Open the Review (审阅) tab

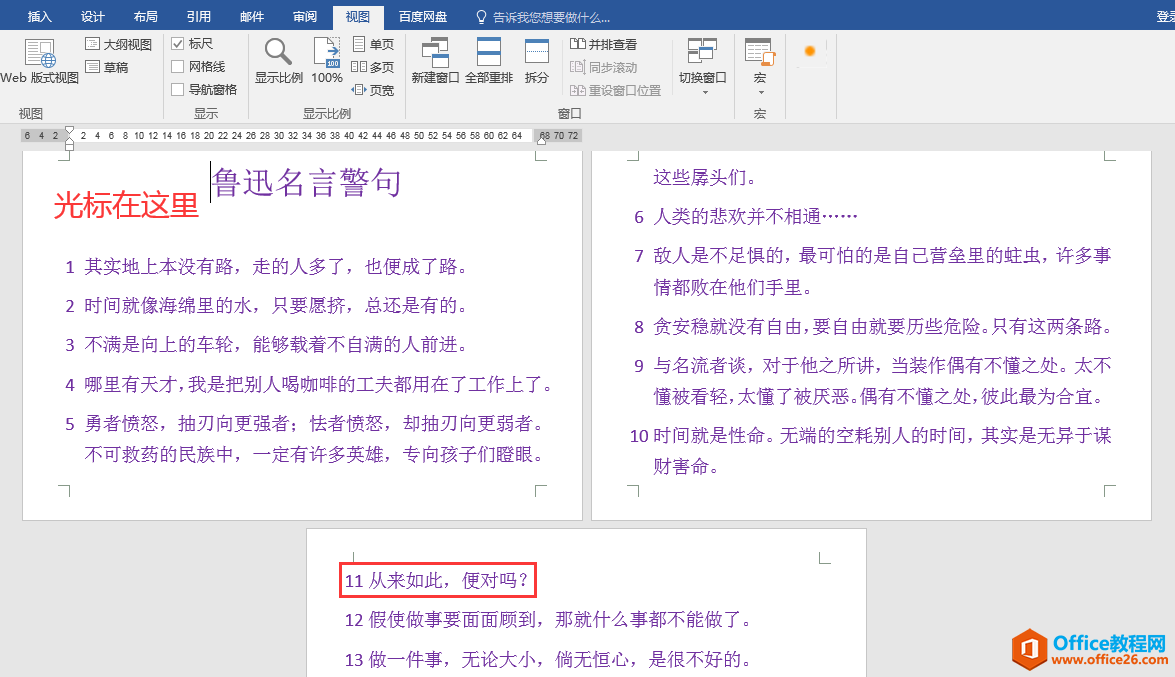[x=305, y=16]
